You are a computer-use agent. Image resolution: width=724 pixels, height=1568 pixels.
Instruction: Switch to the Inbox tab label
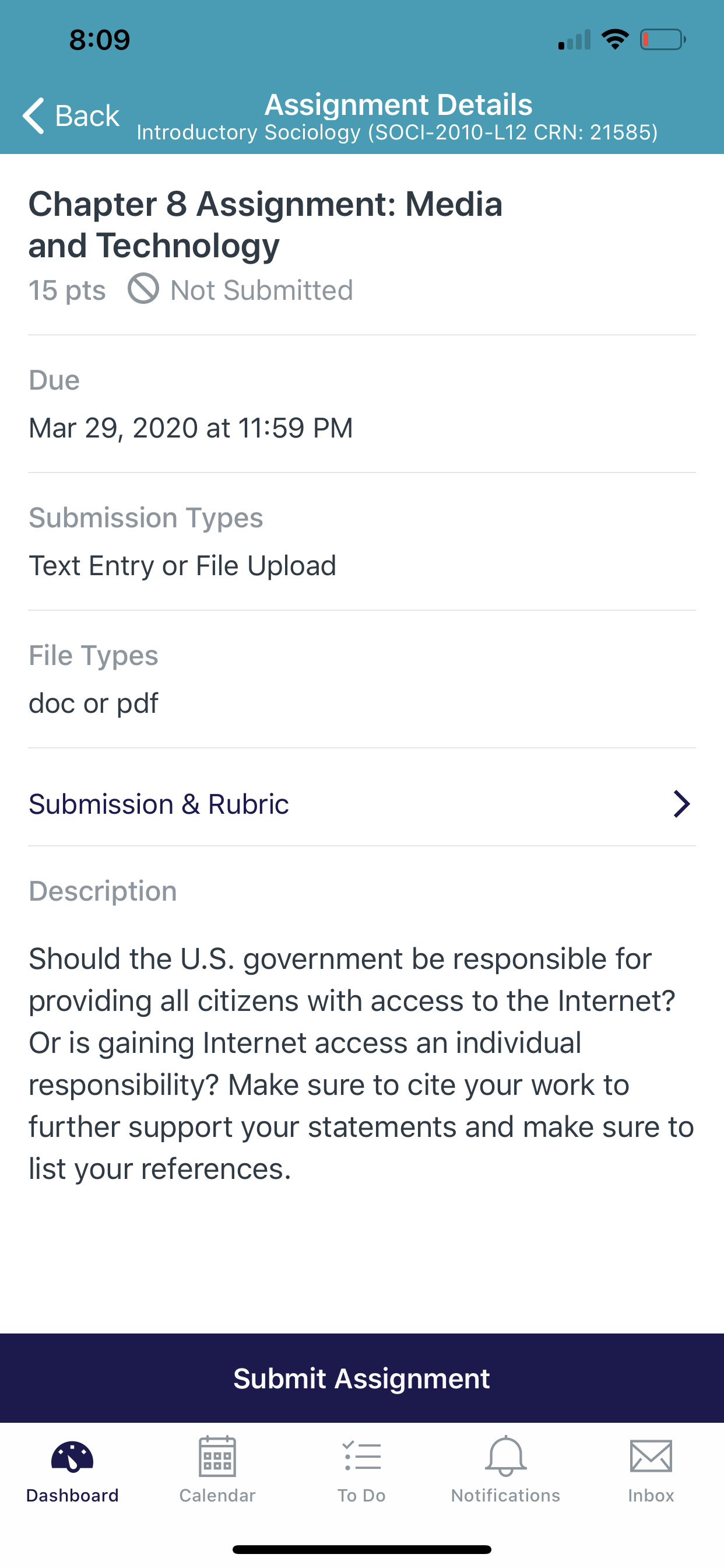click(x=651, y=1495)
